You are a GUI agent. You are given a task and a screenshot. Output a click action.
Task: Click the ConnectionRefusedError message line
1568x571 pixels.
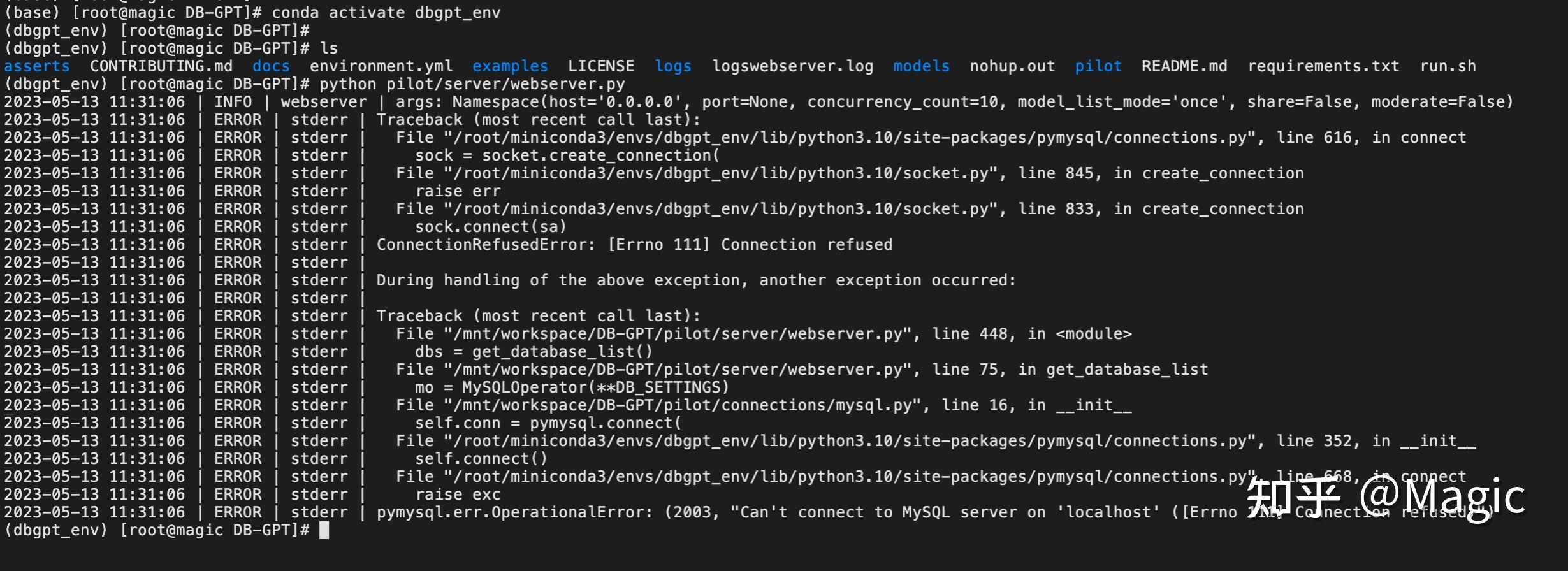click(x=634, y=245)
